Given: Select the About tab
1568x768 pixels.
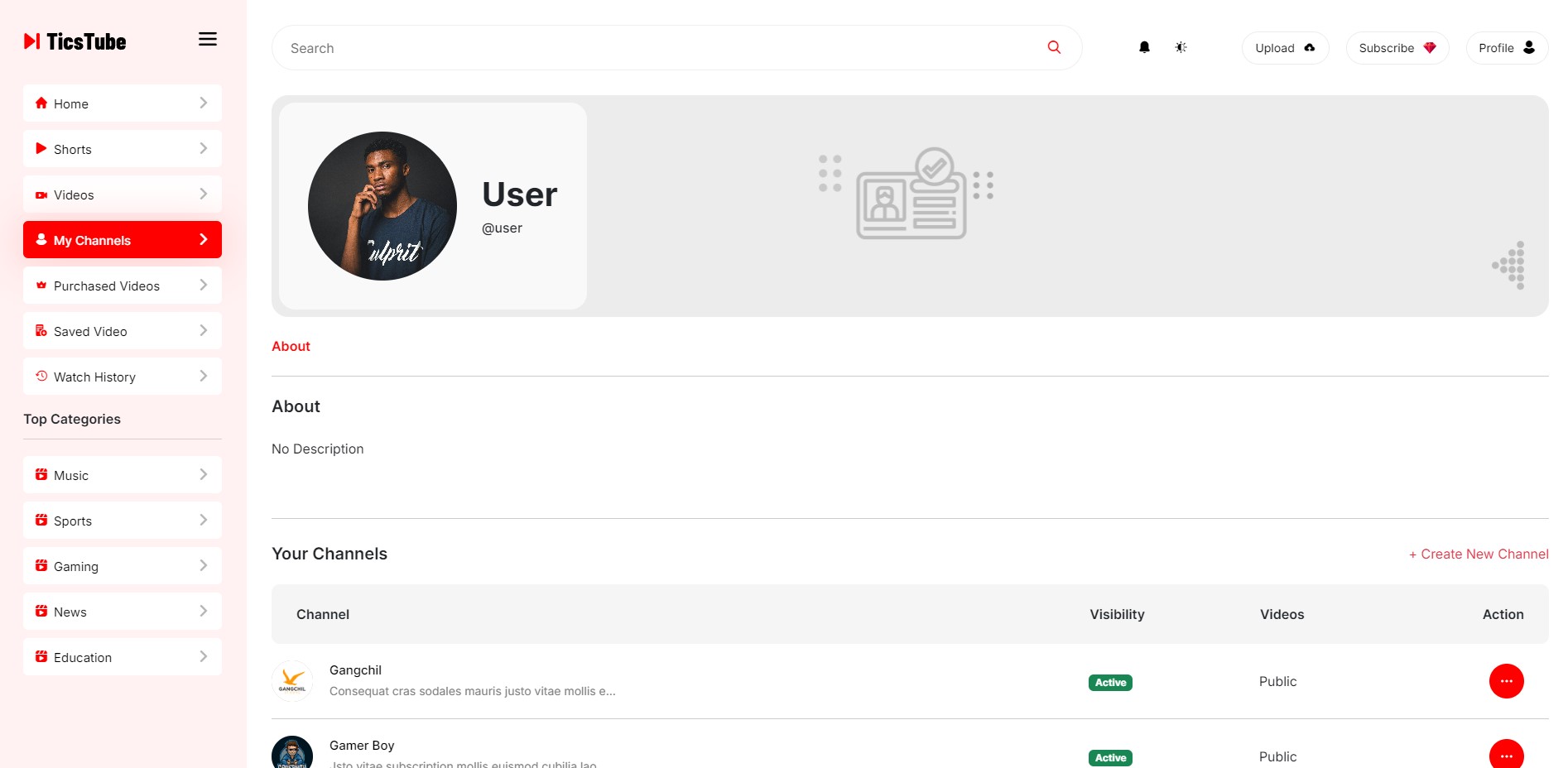Looking at the screenshot, I should 291,346.
